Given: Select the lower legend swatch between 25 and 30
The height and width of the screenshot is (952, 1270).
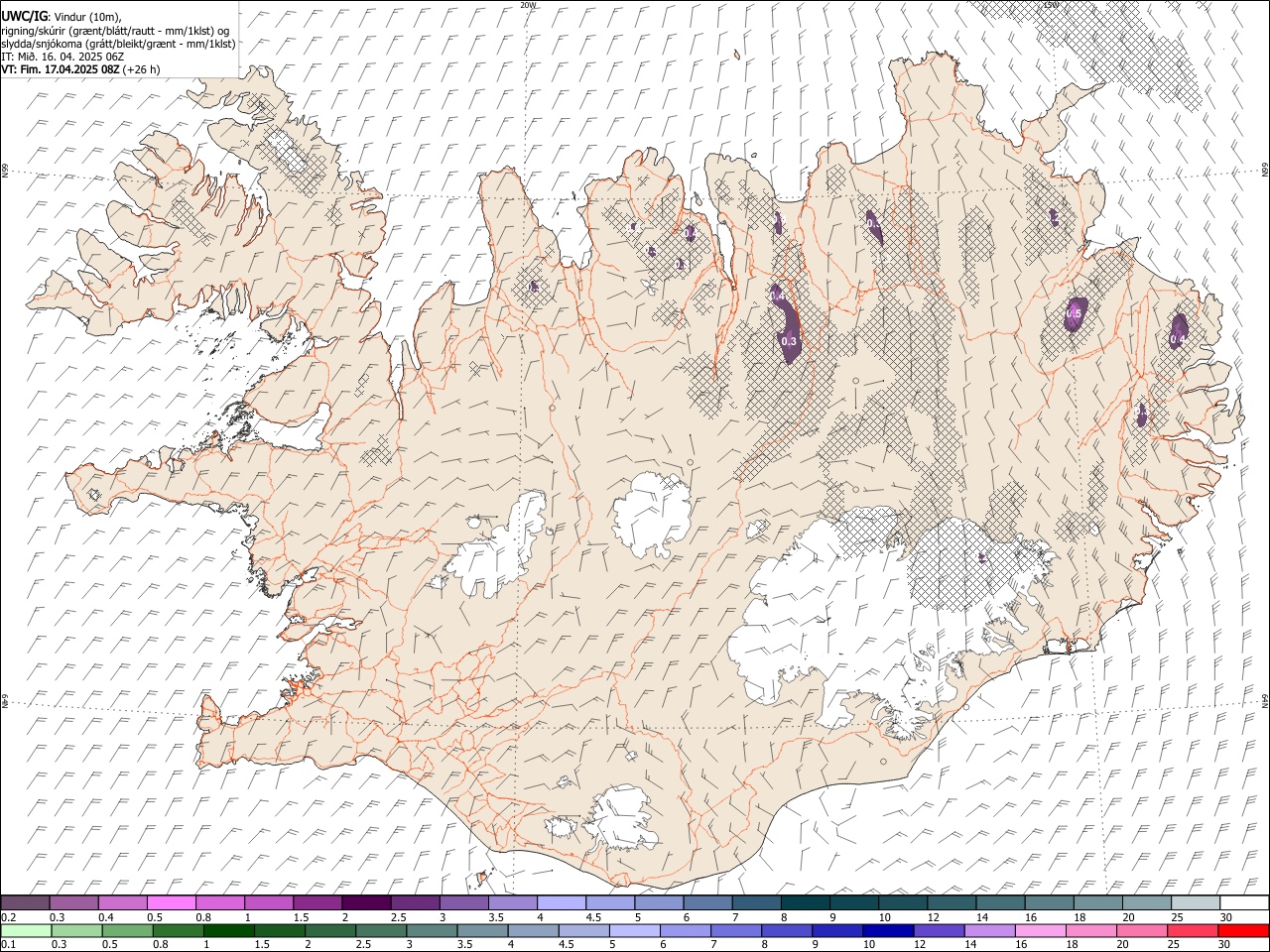Looking at the screenshot, I should pyautogui.click(x=1192, y=931).
